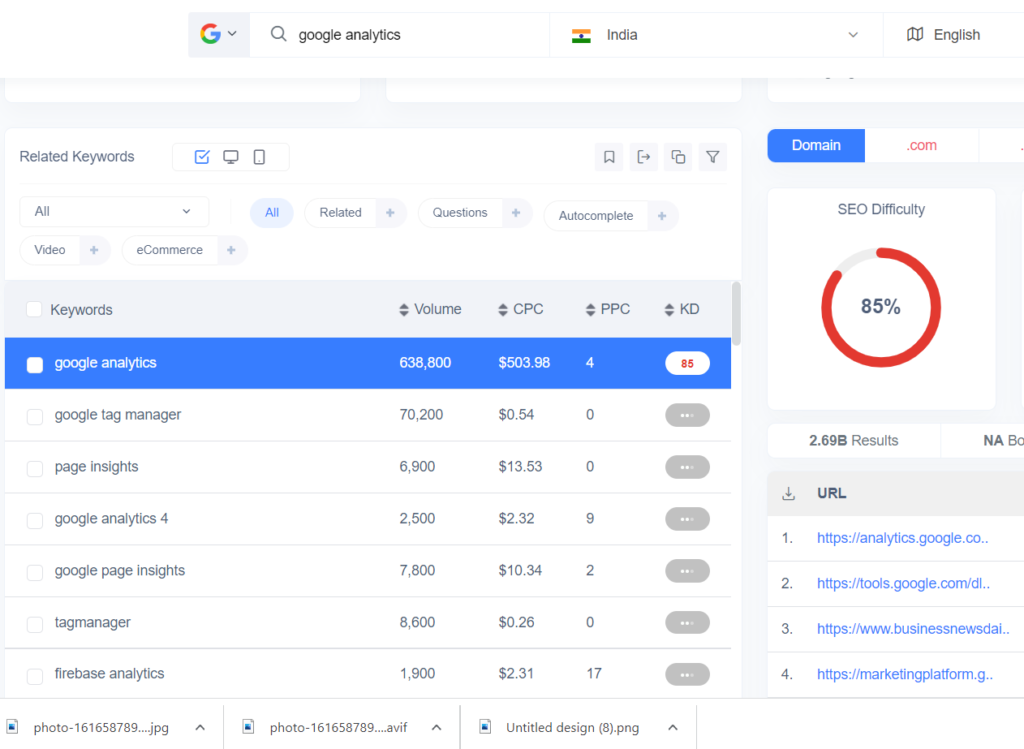Click the plus next to Autocomplete
The image size is (1024, 749).
662,216
